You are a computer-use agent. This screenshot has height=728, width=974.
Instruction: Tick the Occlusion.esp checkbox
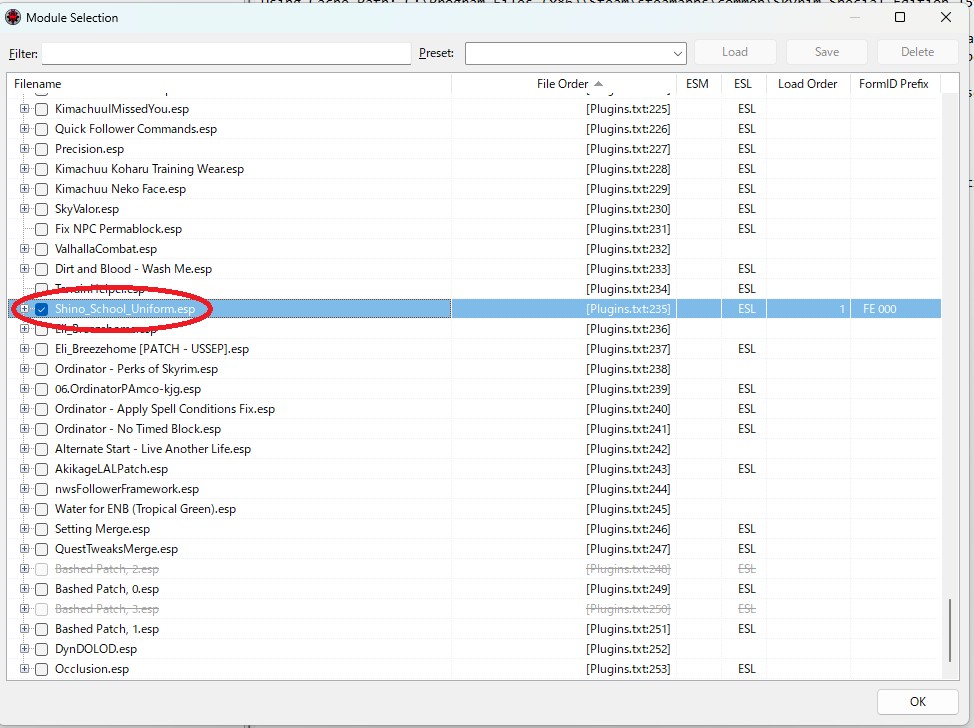coord(41,669)
